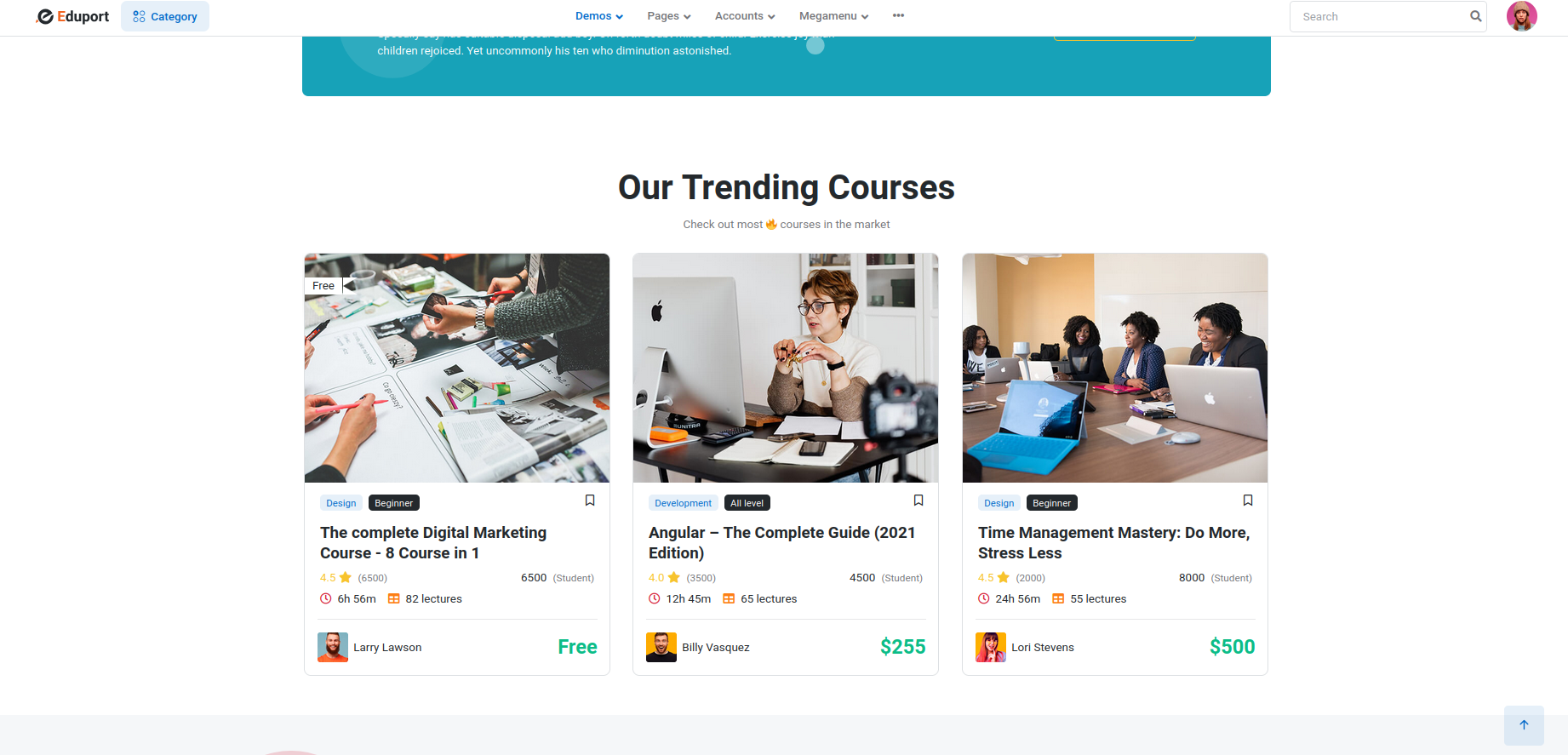Click Lori Stevens' instructor avatar
The height and width of the screenshot is (755, 1568).
pyautogui.click(x=991, y=647)
